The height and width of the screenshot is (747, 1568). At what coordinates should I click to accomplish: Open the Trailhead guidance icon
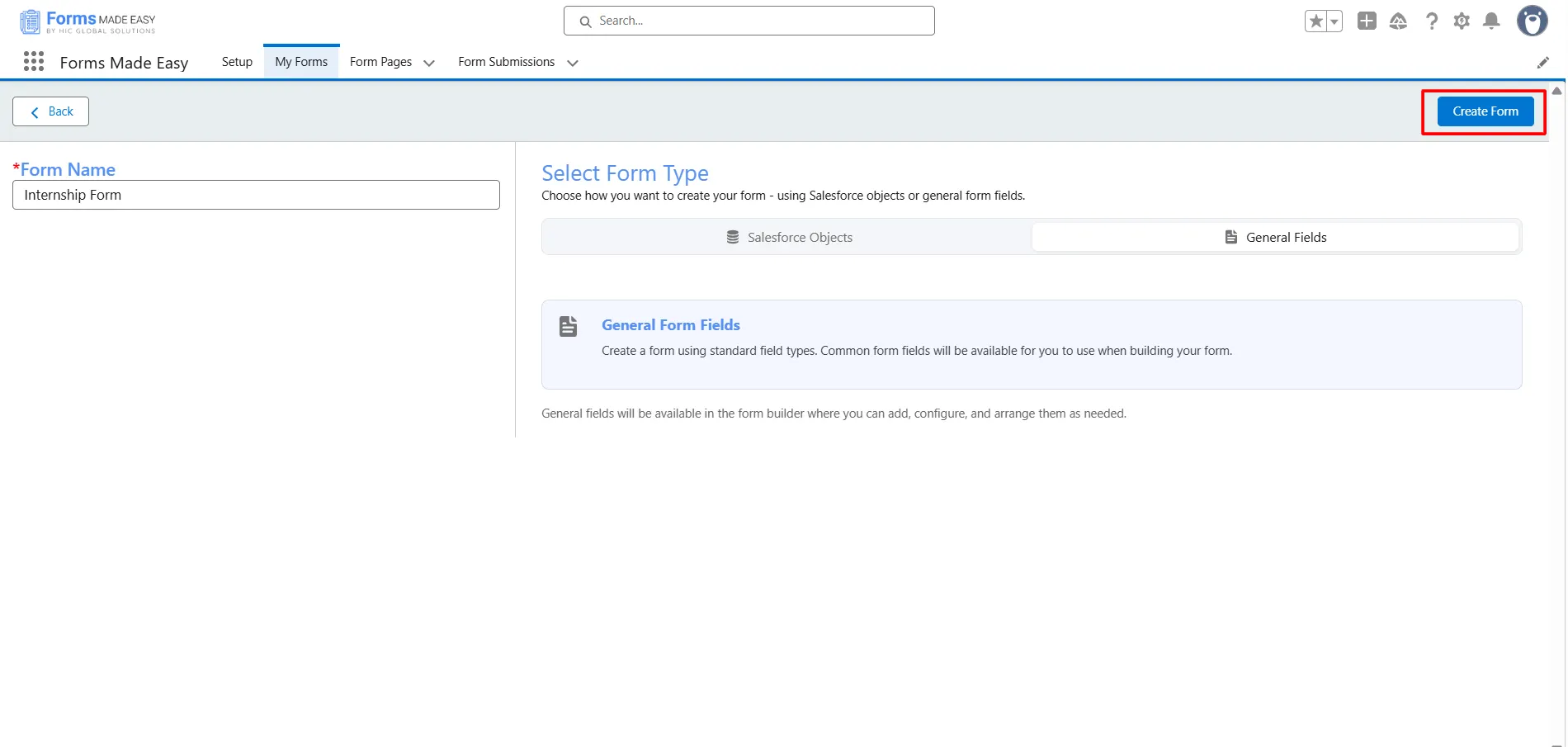(x=1398, y=21)
